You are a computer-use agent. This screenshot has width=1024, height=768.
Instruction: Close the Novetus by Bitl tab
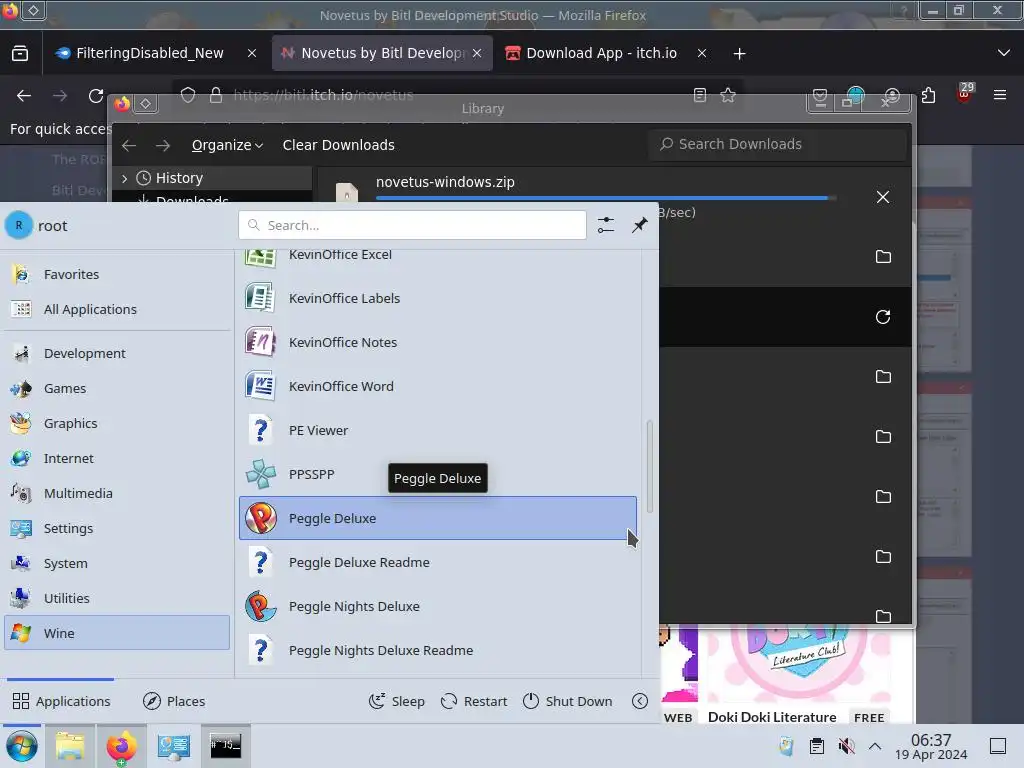point(477,54)
